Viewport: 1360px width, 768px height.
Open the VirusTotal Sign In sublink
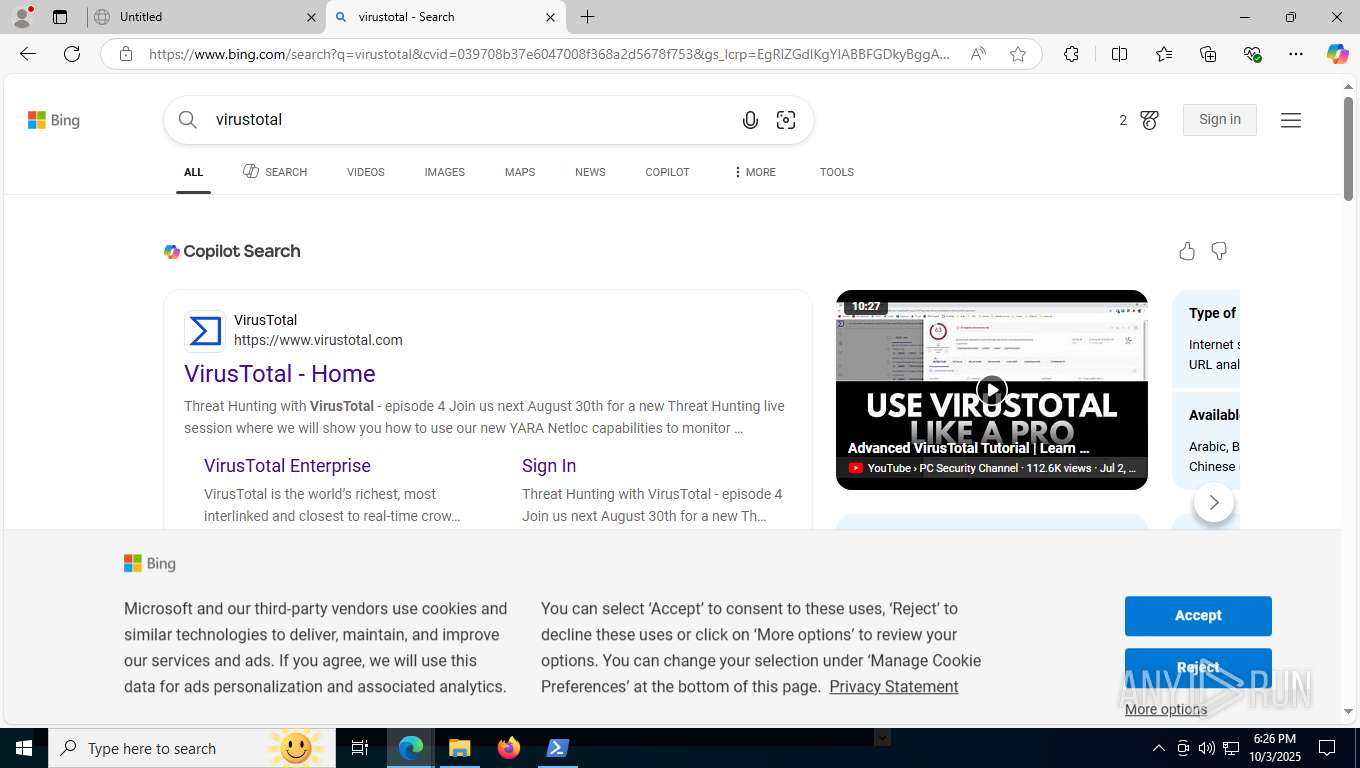click(549, 466)
